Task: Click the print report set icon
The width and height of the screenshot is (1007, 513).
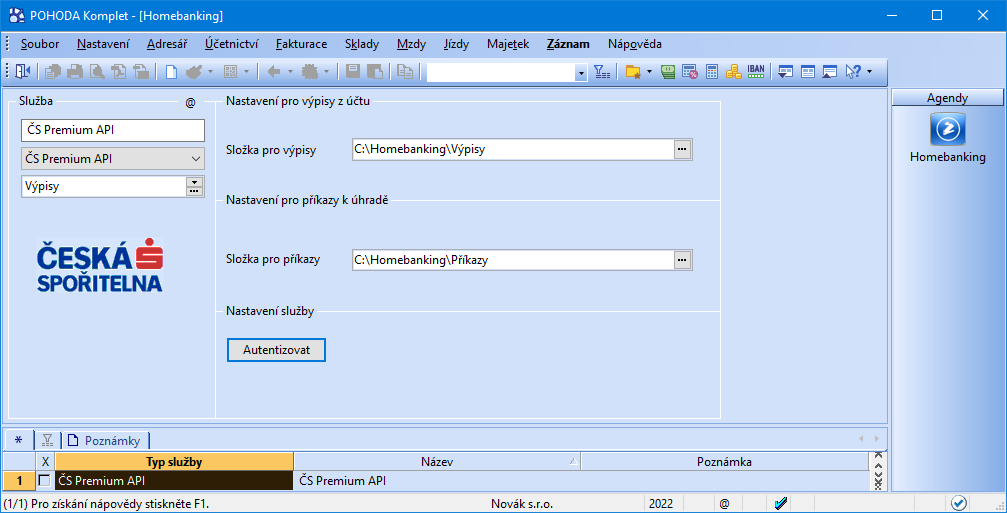Action: [x=53, y=72]
